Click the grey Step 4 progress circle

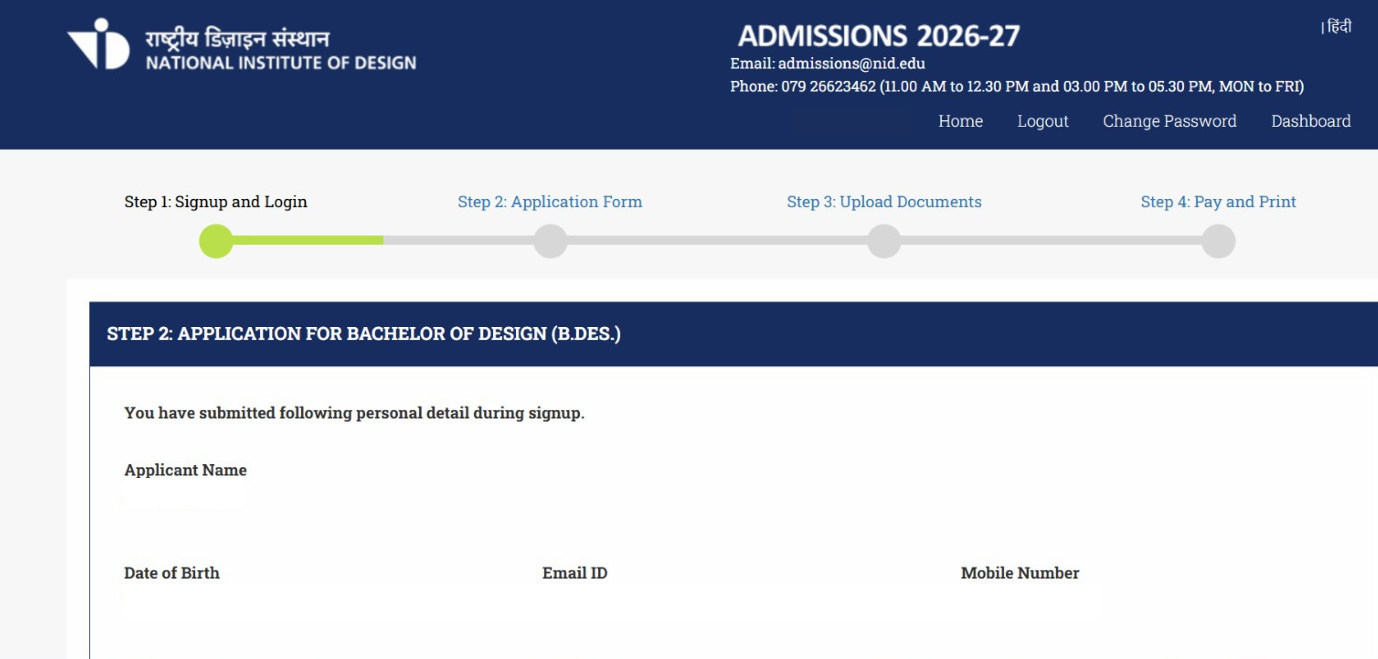[x=1218, y=241]
